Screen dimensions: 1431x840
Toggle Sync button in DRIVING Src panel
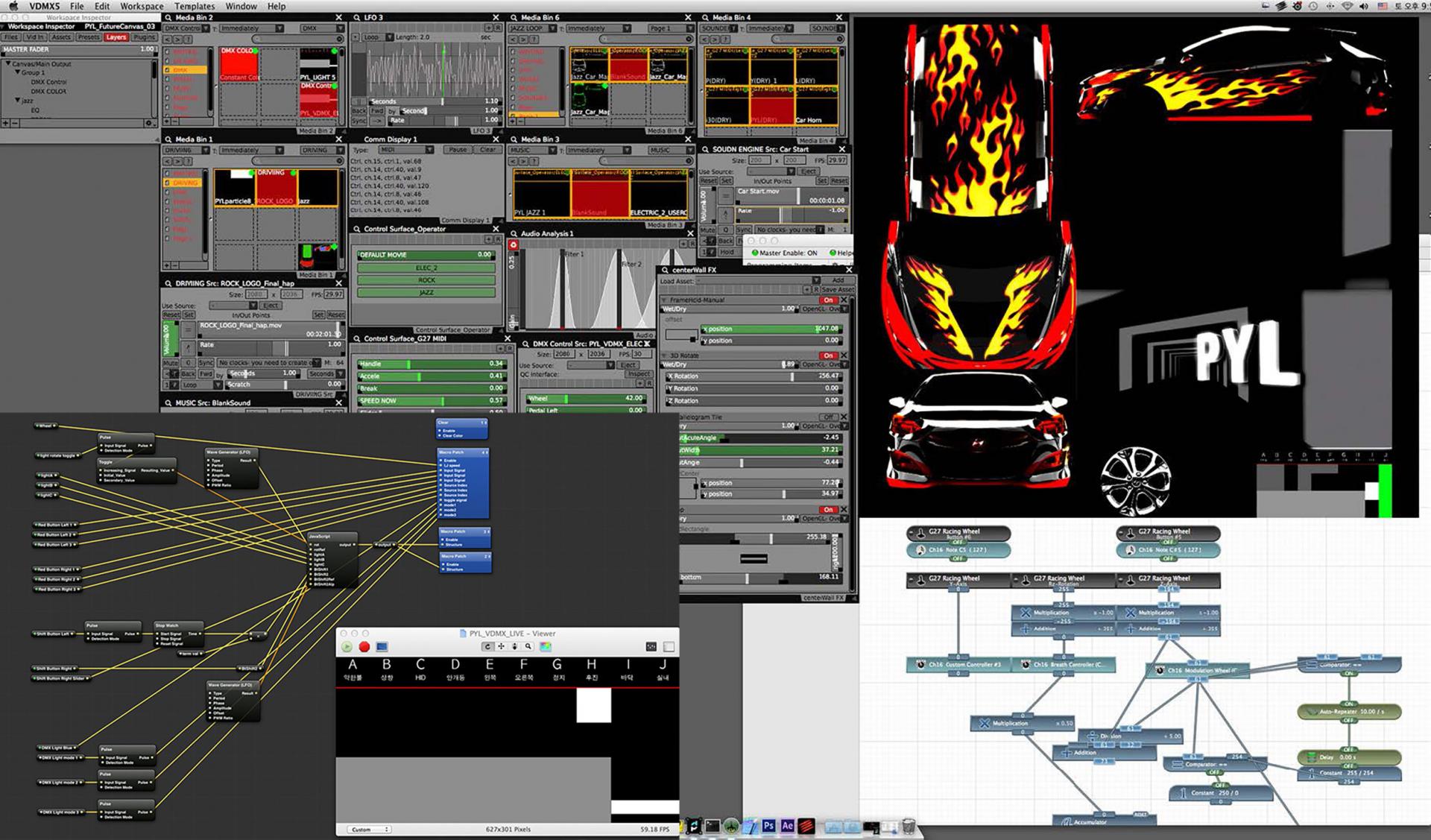coord(206,362)
